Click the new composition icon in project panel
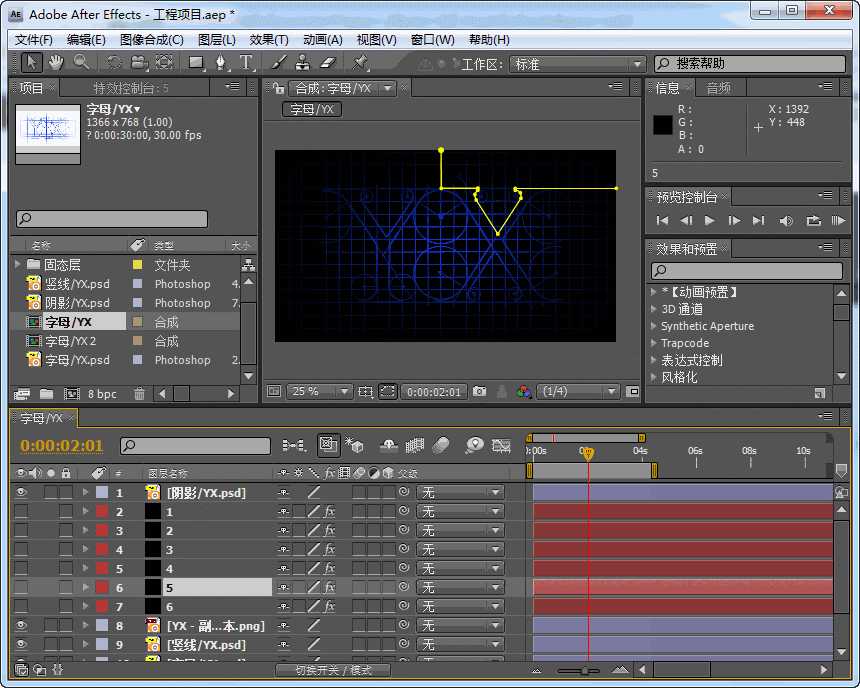Image resolution: width=860 pixels, height=688 pixels. click(71, 393)
